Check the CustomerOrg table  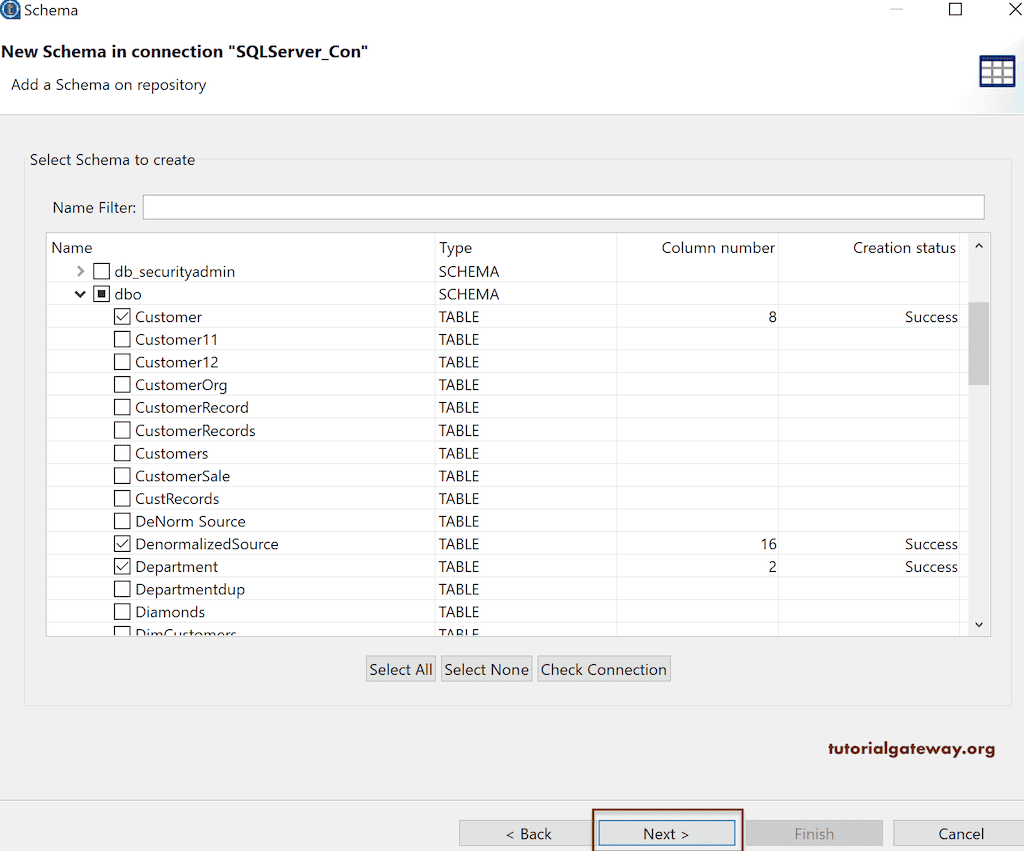point(122,384)
